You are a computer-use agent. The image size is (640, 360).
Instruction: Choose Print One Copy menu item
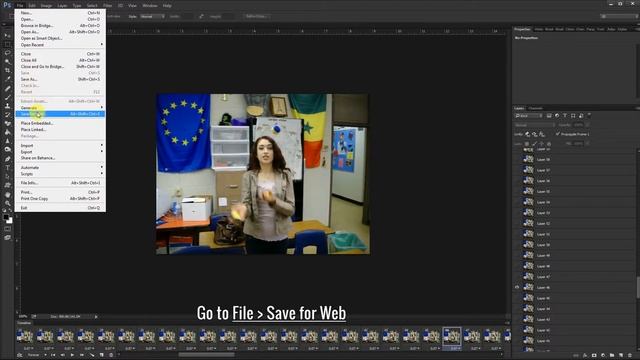point(60,198)
